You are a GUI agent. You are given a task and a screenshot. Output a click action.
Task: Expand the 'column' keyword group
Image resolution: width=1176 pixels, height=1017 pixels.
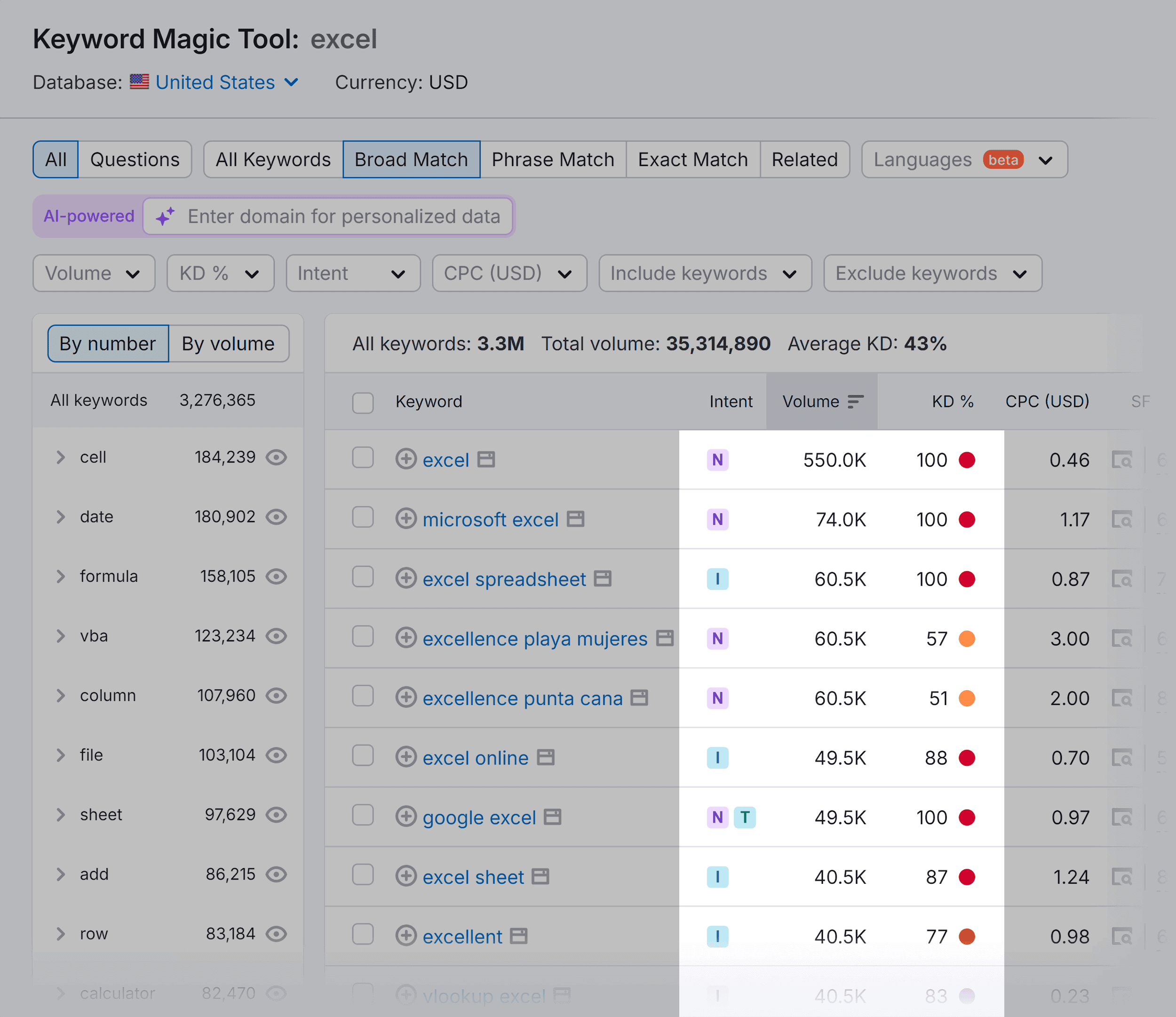tap(61, 695)
